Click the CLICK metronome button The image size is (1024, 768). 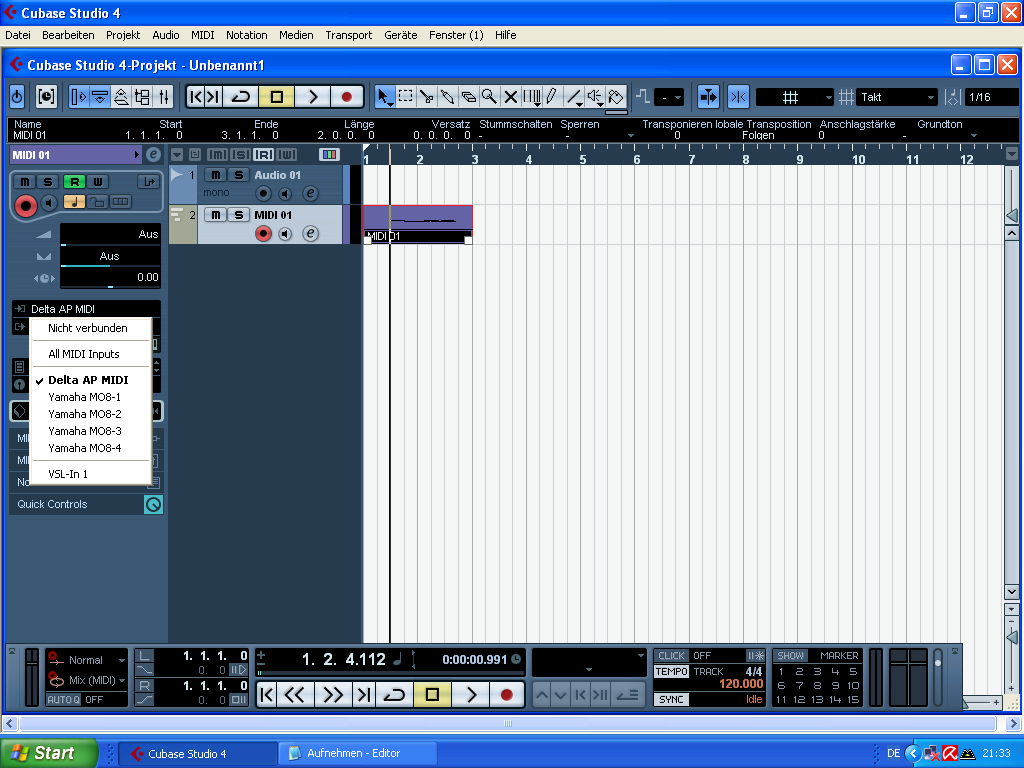click(x=671, y=656)
